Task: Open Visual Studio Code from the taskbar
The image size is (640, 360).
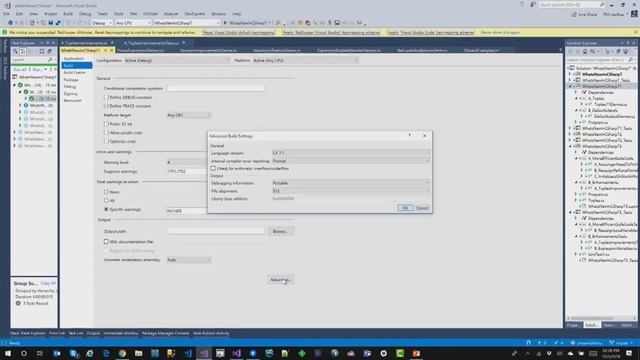Action: click(187, 353)
